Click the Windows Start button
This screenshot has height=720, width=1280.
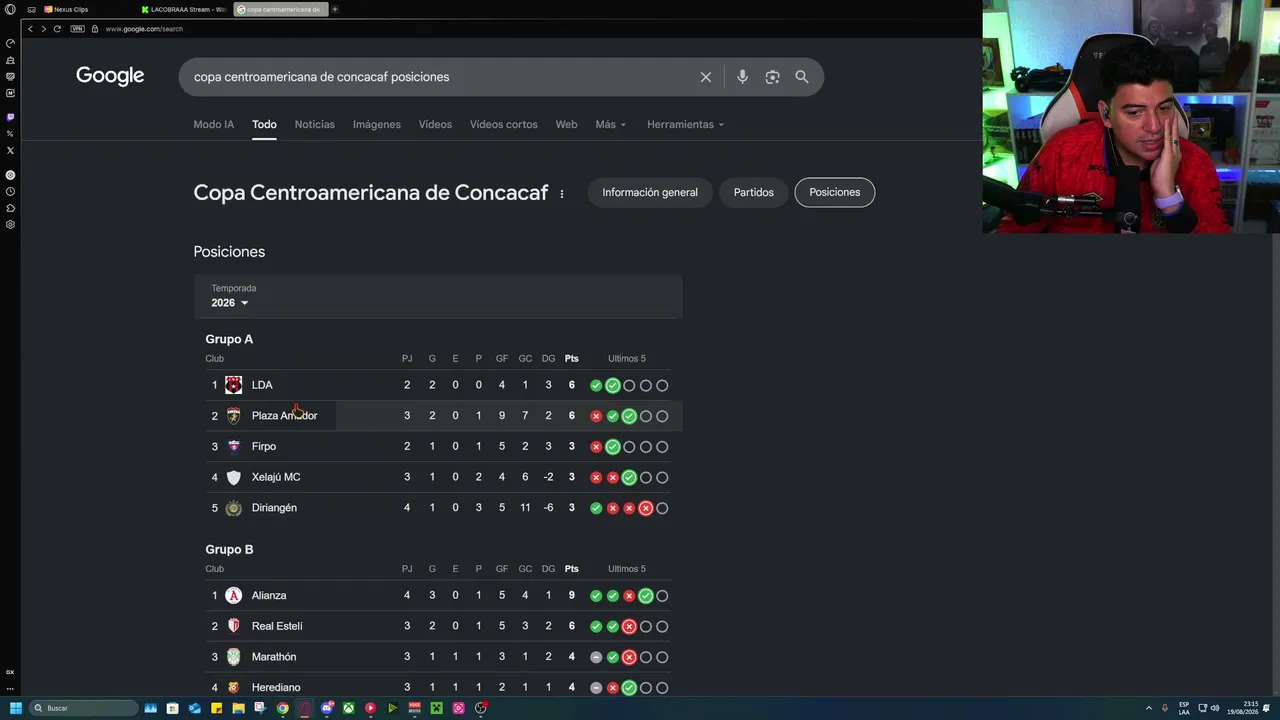click(x=15, y=708)
